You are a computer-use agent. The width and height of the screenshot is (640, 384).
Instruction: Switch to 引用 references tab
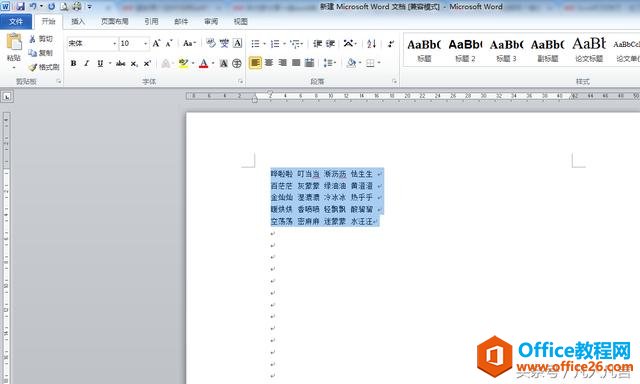151,21
